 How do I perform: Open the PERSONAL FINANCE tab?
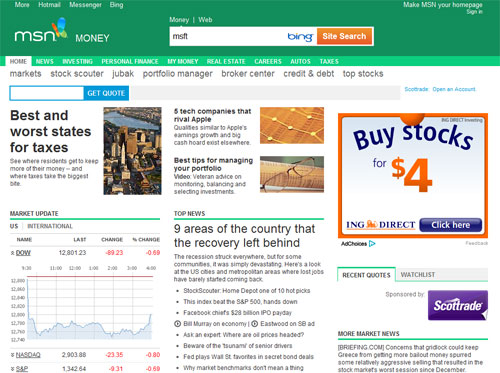130,61
